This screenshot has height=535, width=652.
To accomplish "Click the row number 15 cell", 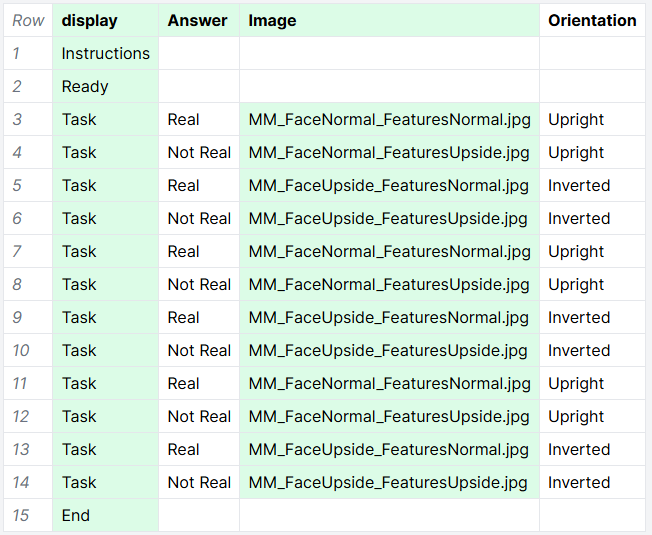I will tap(28, 515).
